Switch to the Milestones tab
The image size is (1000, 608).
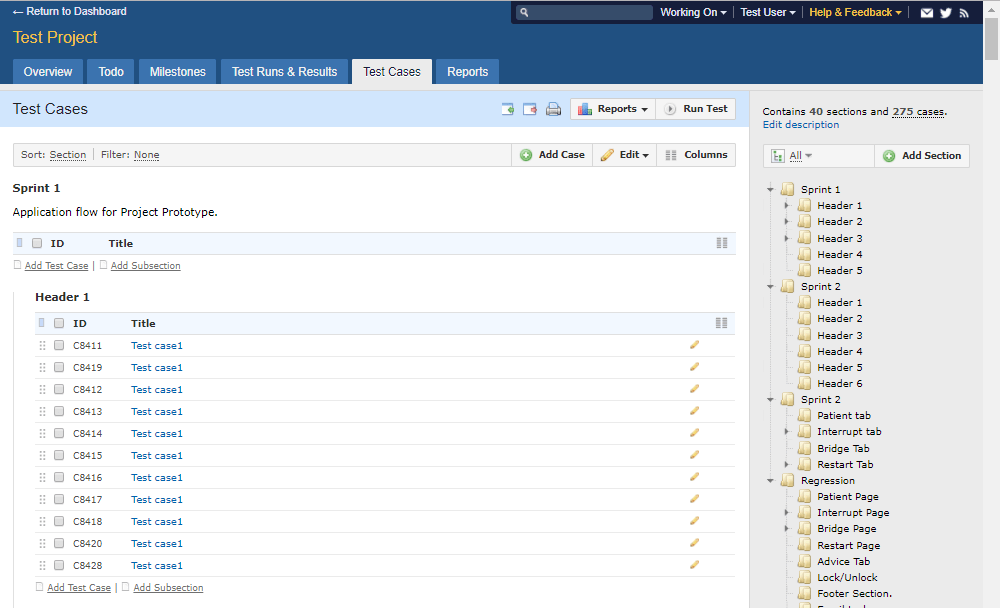click(x=177, y=72)
